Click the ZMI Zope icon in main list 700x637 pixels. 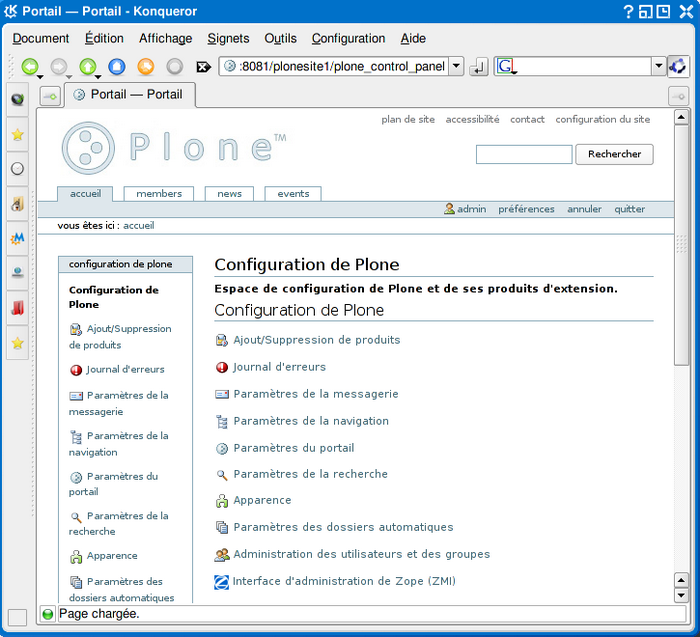tap(221, 582)
